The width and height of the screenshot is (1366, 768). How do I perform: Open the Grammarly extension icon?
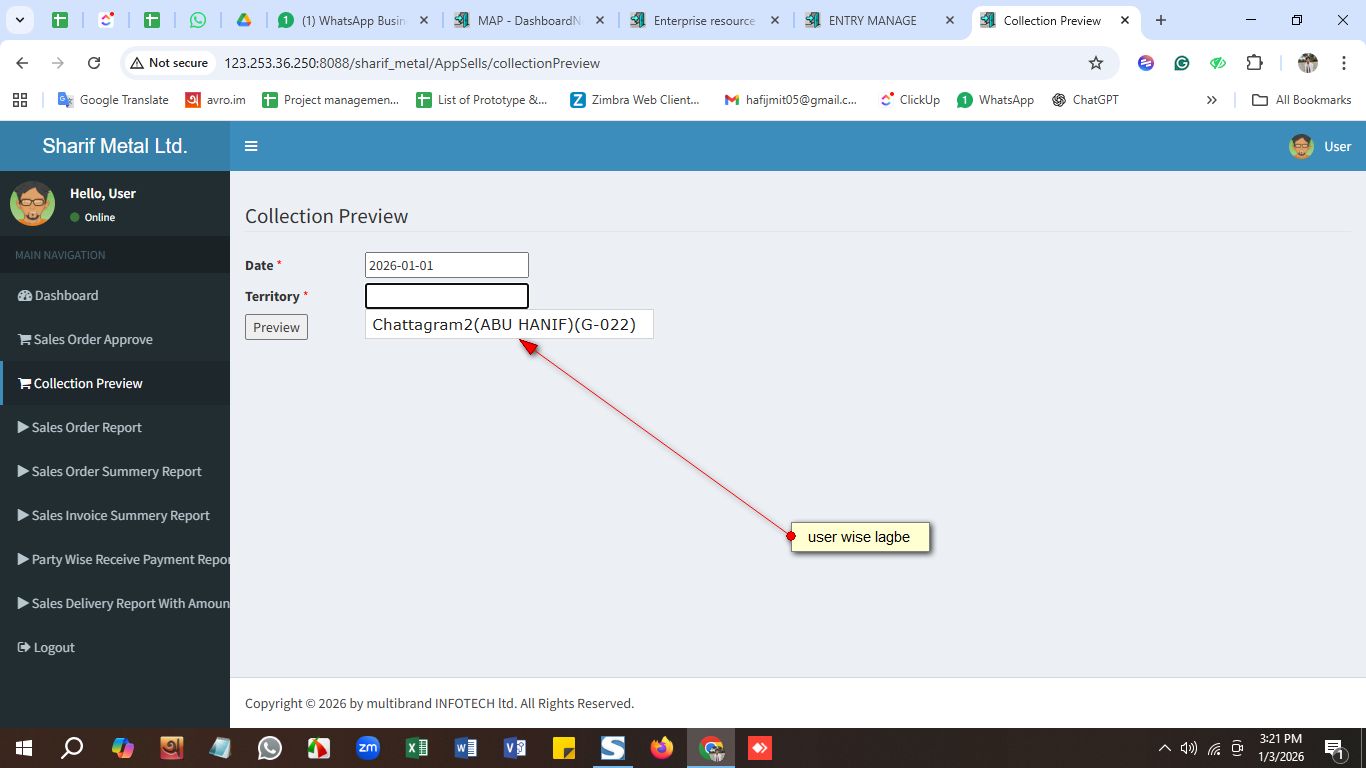(1182, 63)
